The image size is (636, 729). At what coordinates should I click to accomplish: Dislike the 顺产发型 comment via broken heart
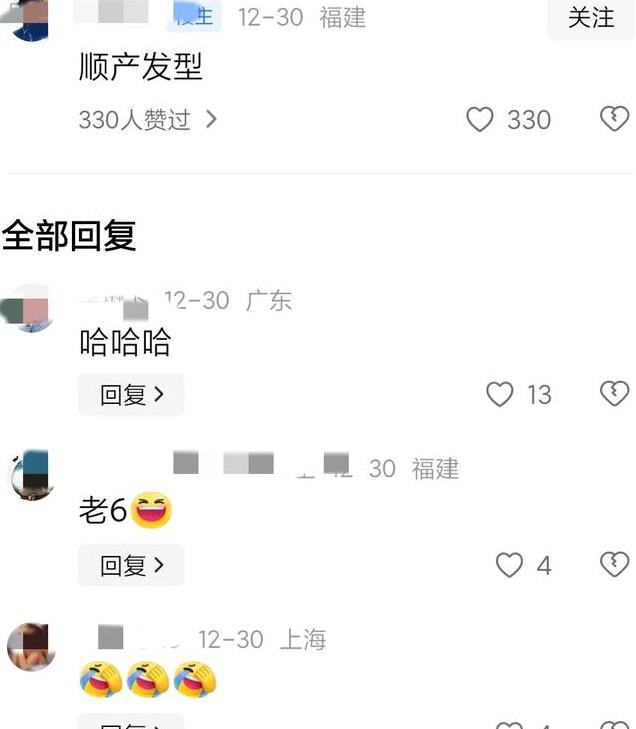point(614,119)
